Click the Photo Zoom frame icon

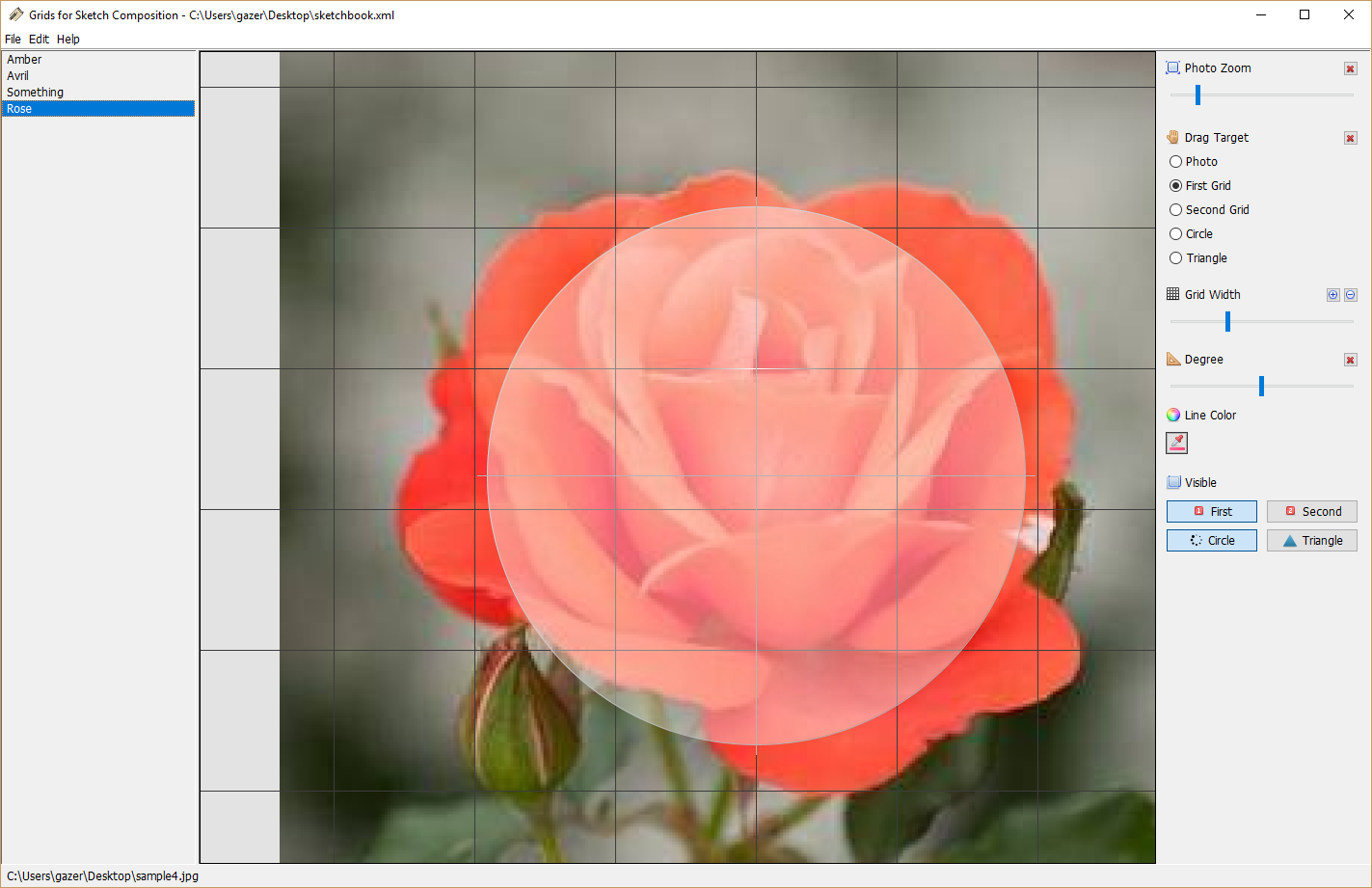1172,67
